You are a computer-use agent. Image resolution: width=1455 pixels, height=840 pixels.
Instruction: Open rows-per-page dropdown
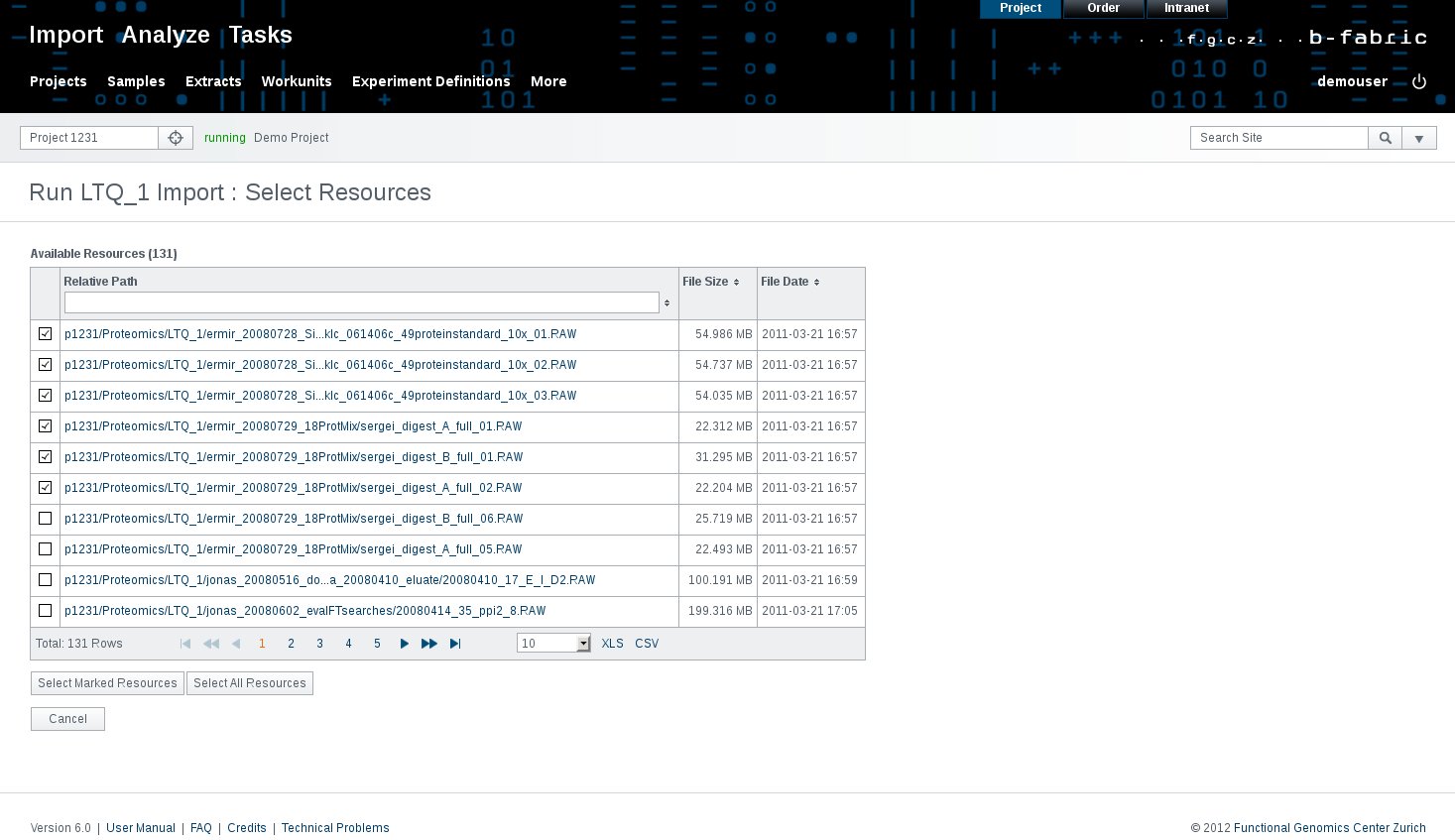553,644
